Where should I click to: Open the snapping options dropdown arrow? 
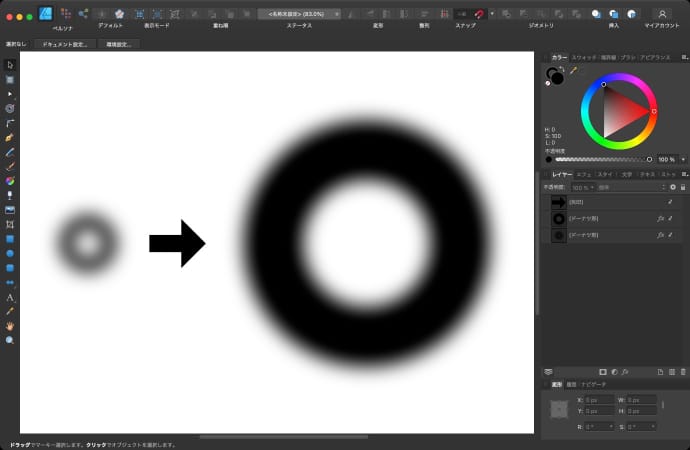click(492, 14)
